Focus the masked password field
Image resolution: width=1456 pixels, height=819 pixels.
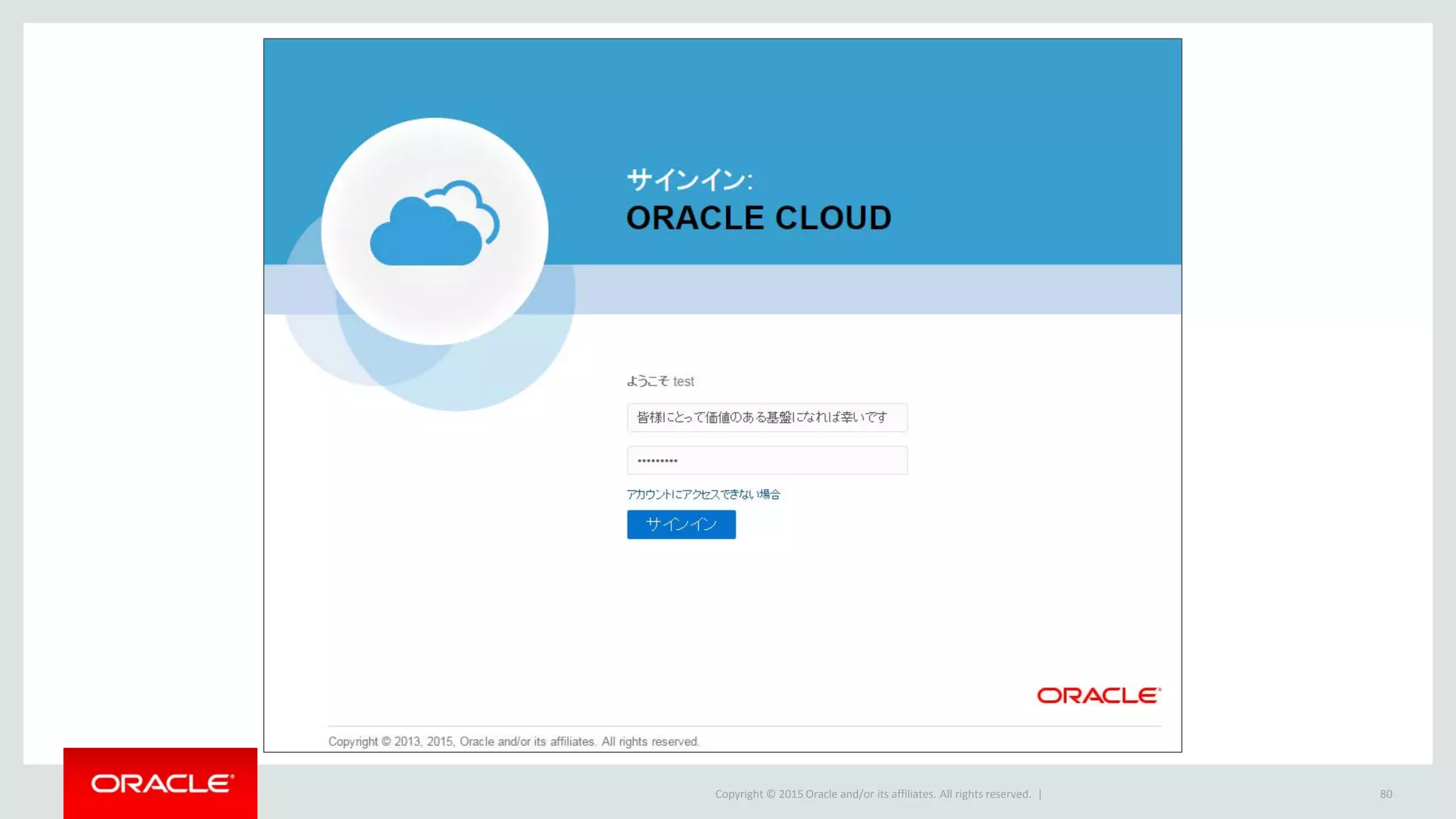tap(767, 460)
